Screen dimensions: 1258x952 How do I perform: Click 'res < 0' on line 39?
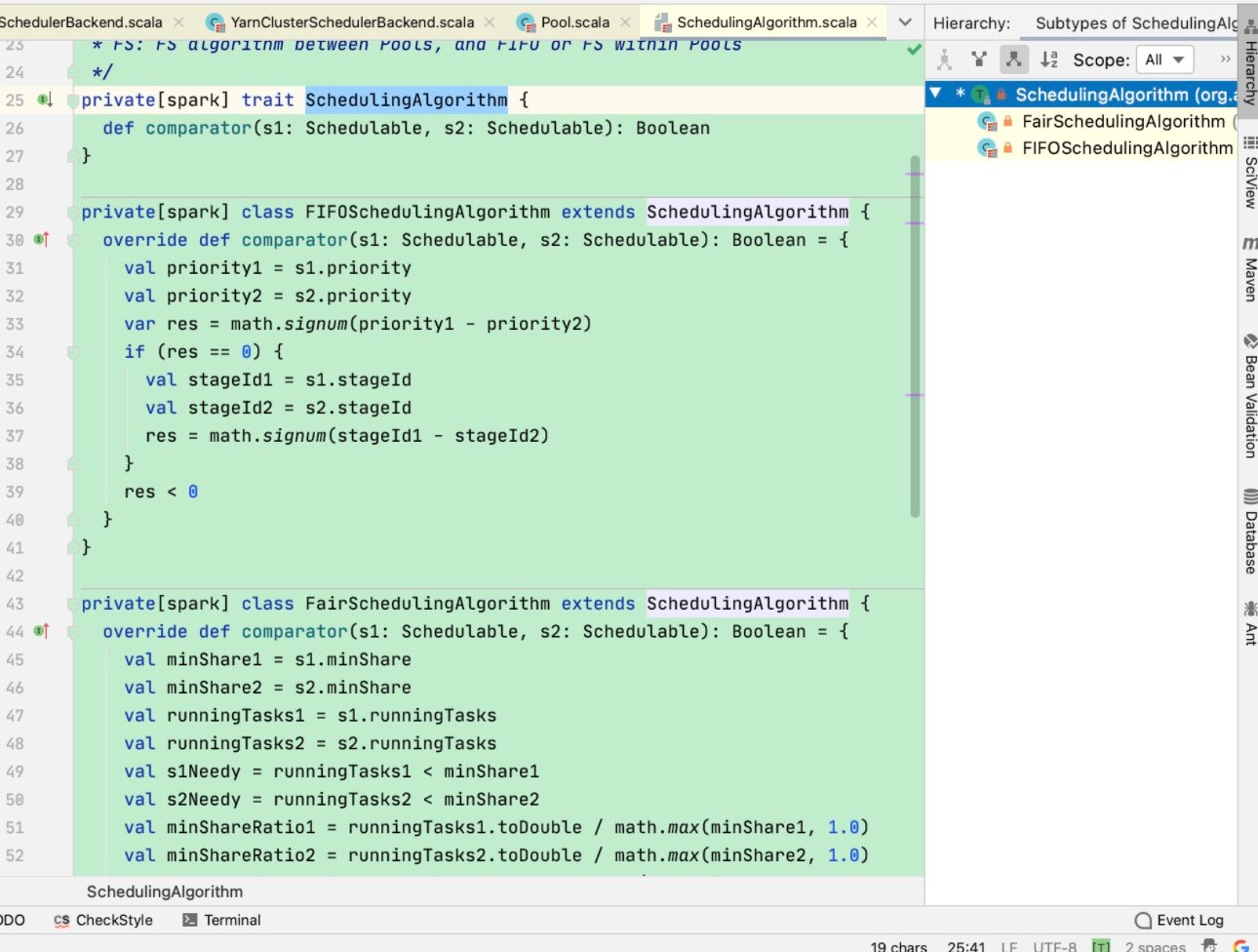click(161, 492)
